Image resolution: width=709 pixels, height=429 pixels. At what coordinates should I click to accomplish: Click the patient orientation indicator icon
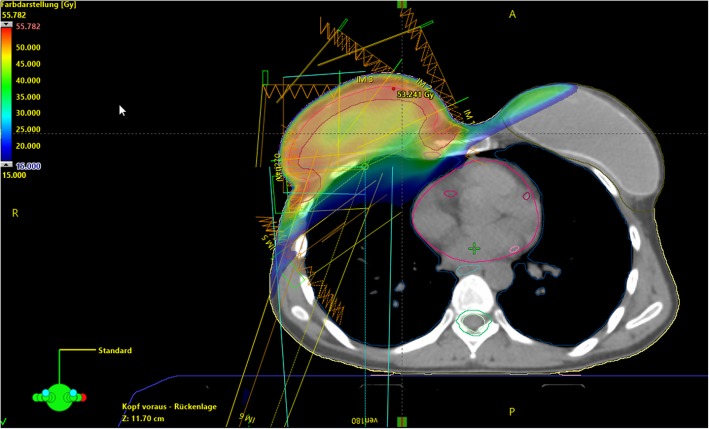click(x=58, y=396)
